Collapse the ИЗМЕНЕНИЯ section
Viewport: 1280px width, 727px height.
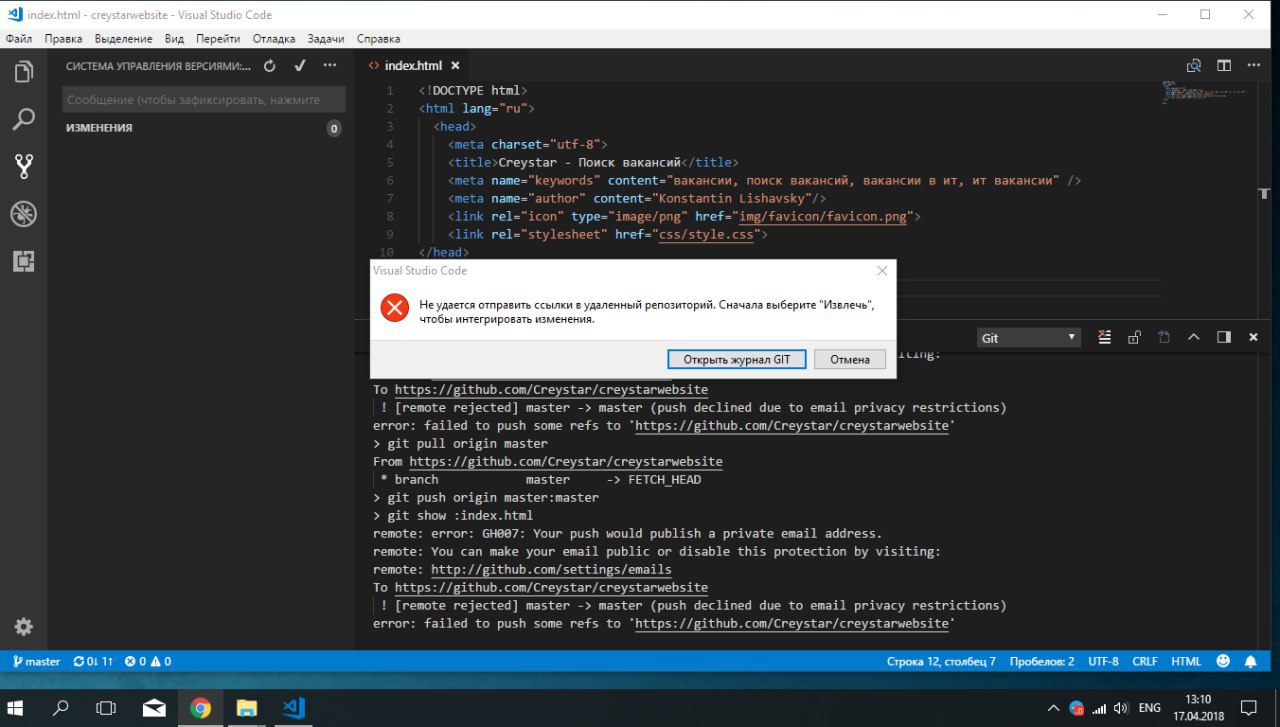pyautogui.click(x=99, y=128)
